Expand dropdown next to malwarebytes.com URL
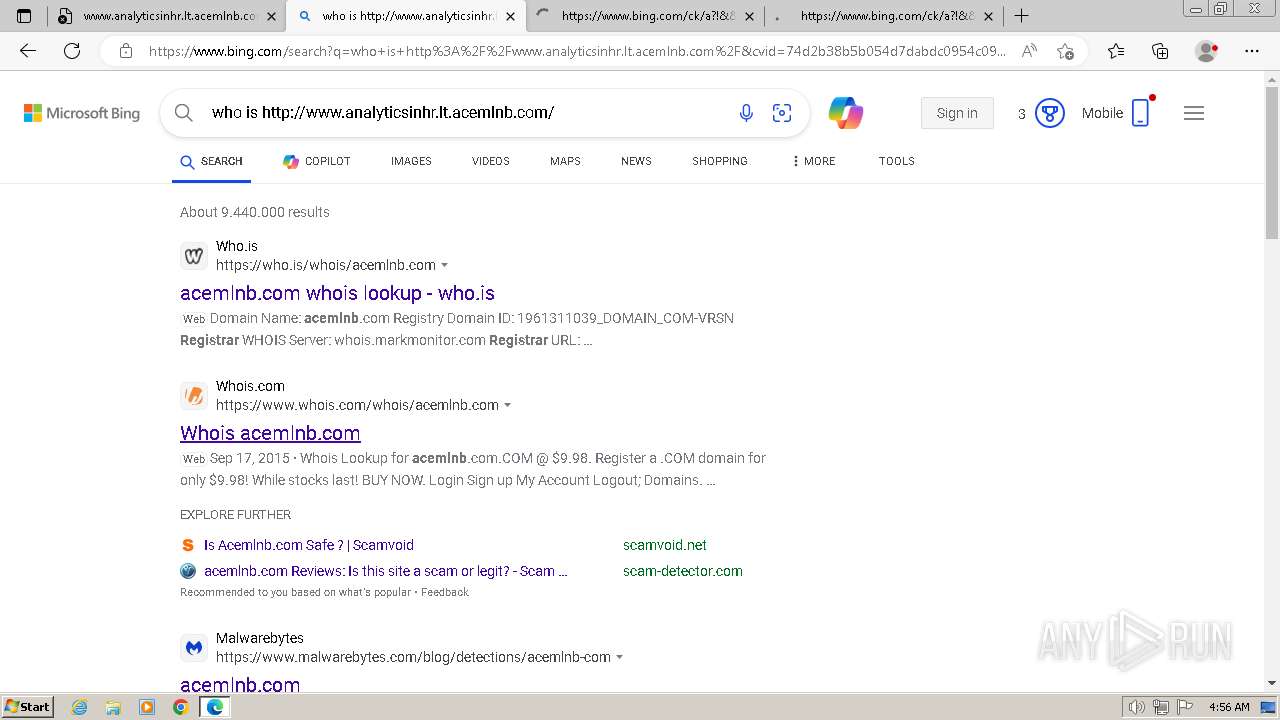 point(620,658)
